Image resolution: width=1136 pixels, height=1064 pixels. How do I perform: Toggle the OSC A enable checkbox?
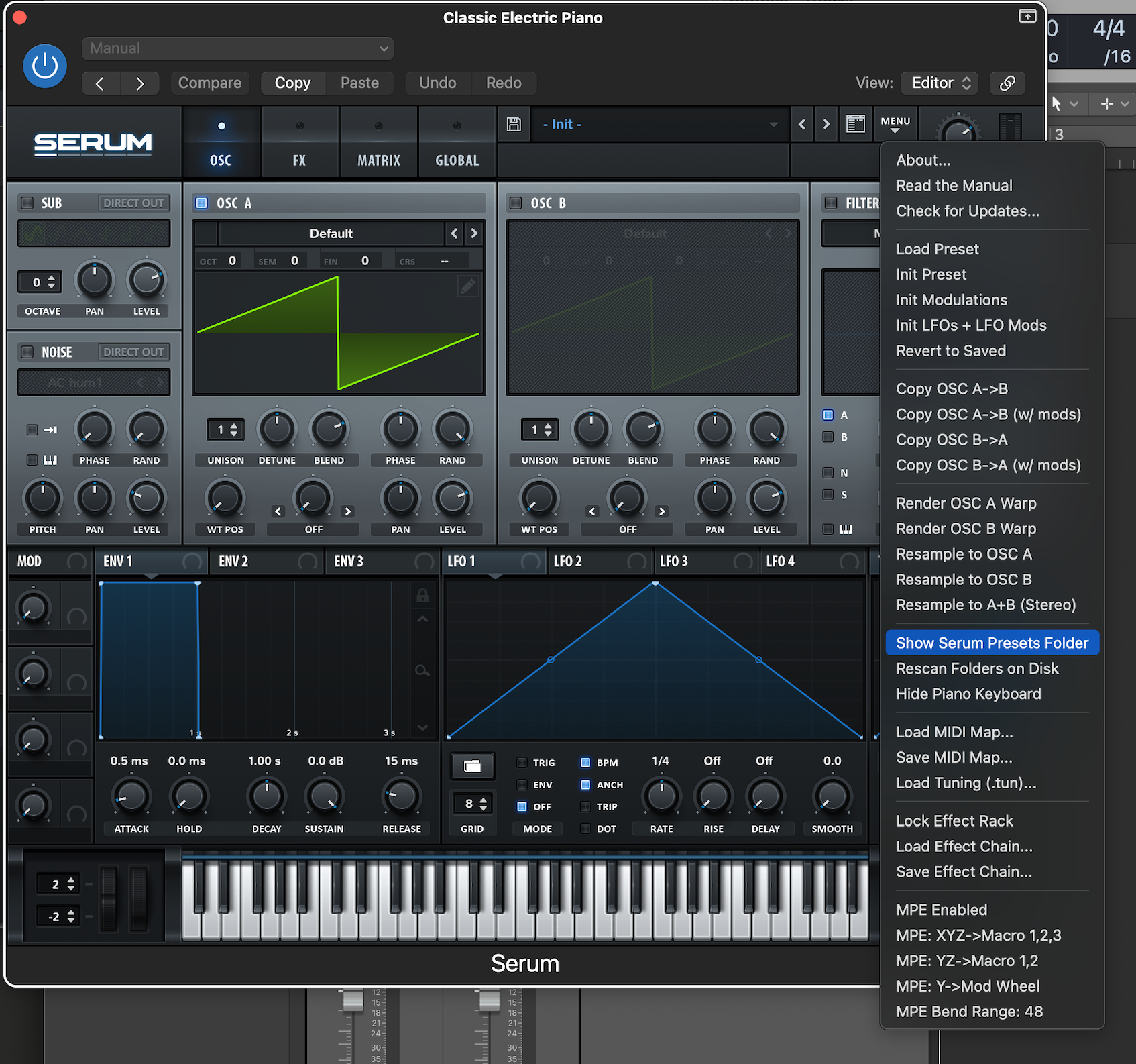tap(201, 203)
